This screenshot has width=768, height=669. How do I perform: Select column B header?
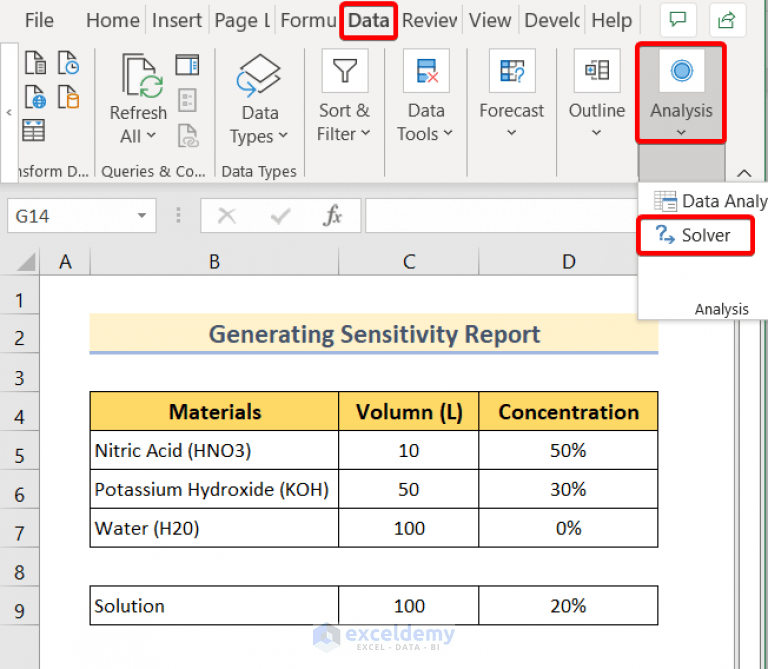pos(214,262)
